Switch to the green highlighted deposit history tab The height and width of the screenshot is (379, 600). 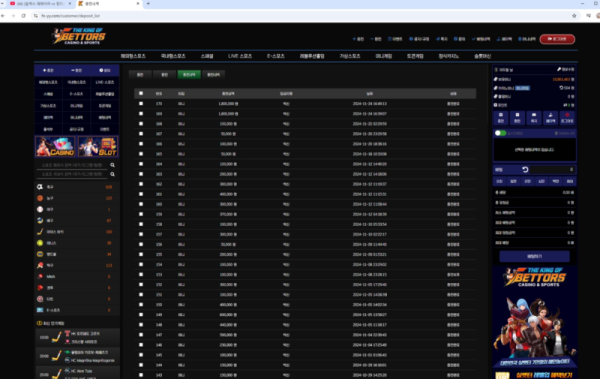click(189, 75)
